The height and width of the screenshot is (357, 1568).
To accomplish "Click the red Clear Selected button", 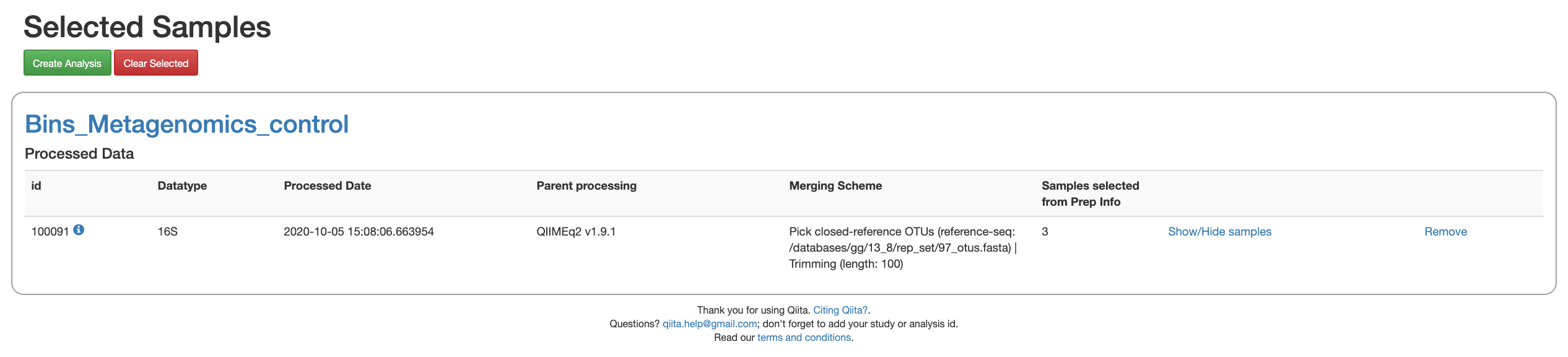I will [x=155, y=63].
